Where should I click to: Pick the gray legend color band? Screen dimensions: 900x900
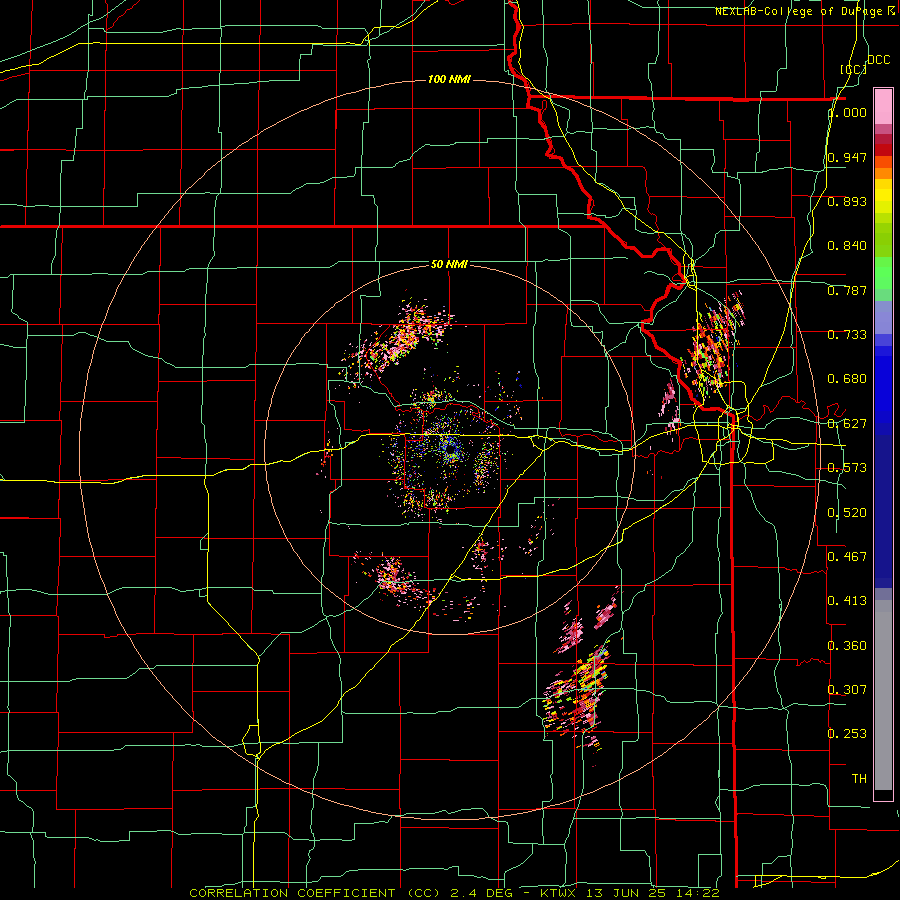tap(883, 695)
